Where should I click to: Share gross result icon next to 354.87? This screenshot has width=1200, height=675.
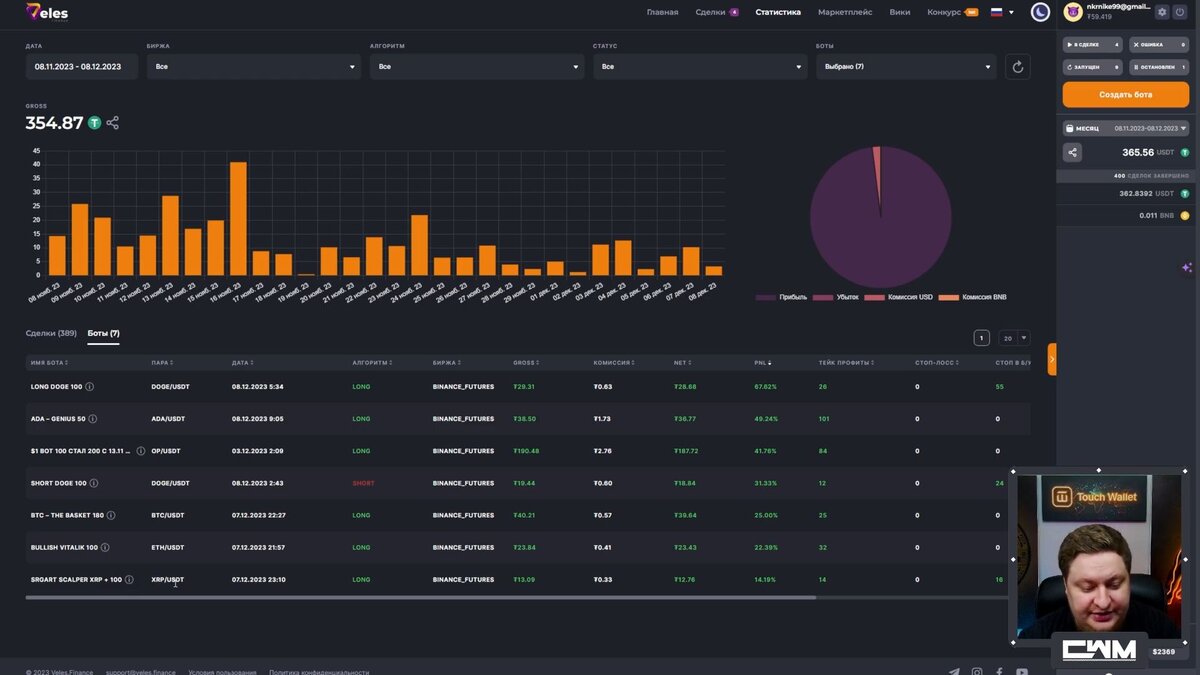pyautogui.click(x=112, y=123)
